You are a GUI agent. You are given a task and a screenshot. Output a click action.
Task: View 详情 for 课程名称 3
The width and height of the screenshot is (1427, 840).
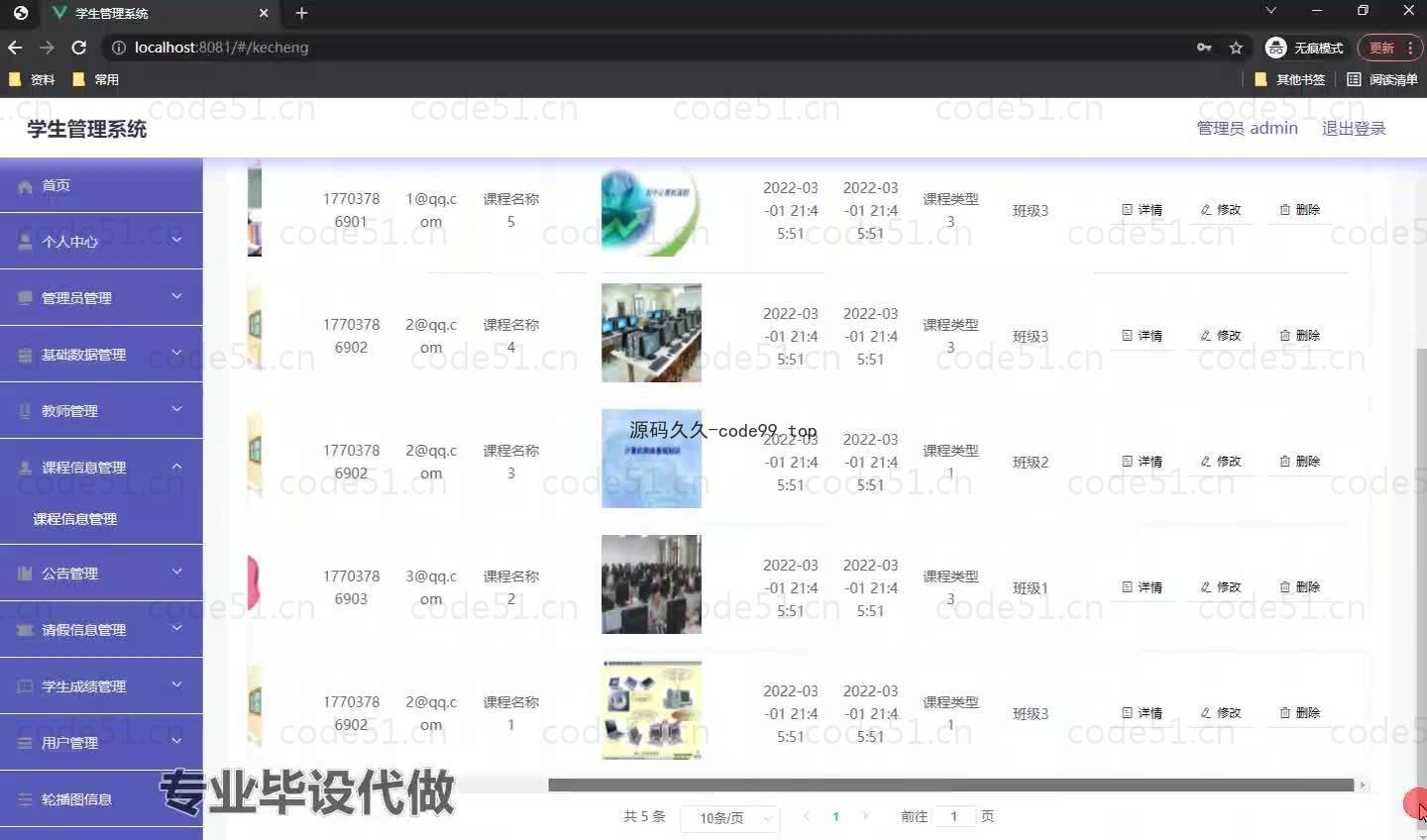[1142, 462]
